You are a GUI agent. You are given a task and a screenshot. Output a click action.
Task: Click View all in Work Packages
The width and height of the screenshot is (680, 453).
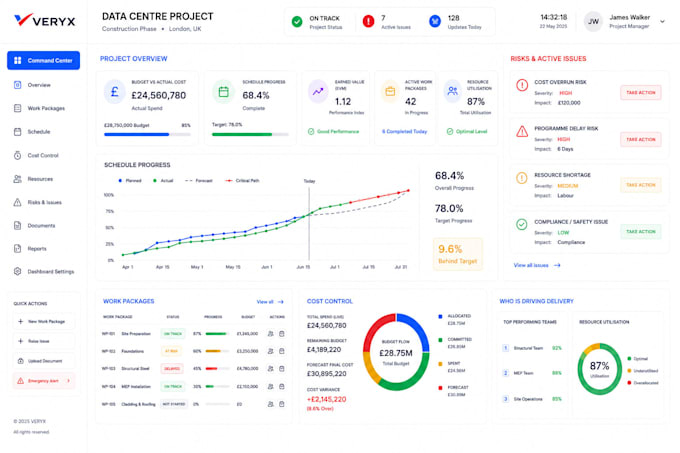[270, 302]
